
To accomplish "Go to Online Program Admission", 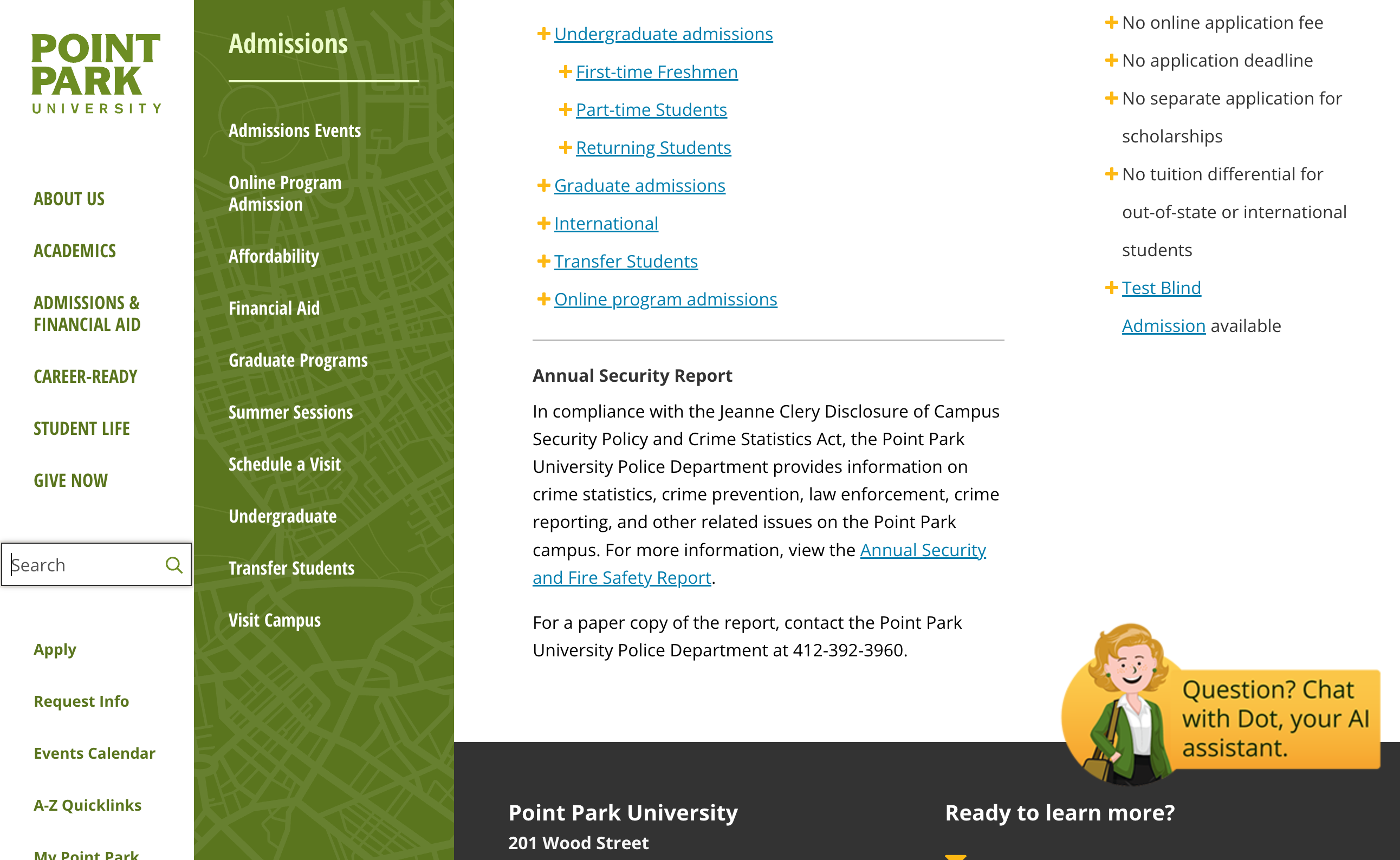I will point(285,193).
